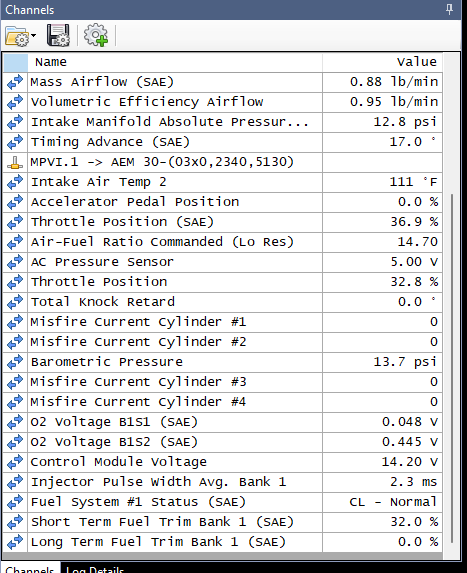Select the blue corner cell left of Name
This screenshot has width=467, height=573.
[16, 63]
